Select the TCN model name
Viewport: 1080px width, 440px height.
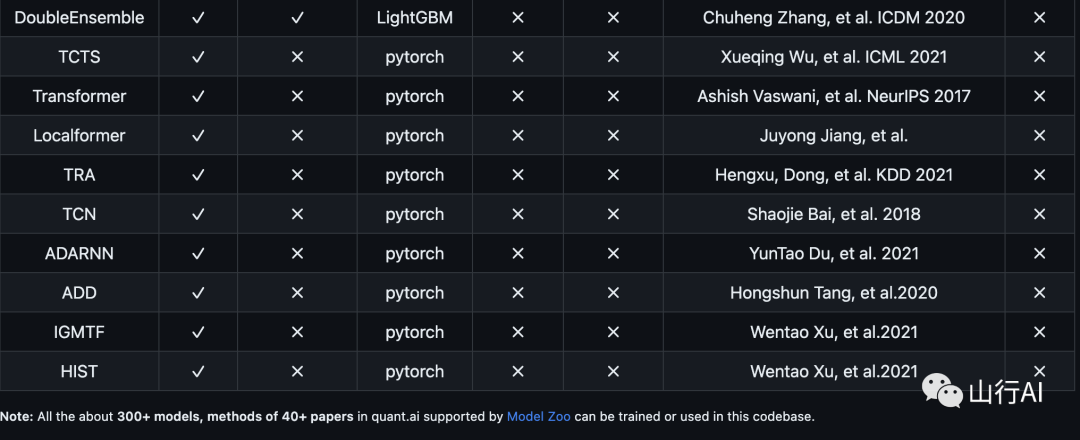79,214
